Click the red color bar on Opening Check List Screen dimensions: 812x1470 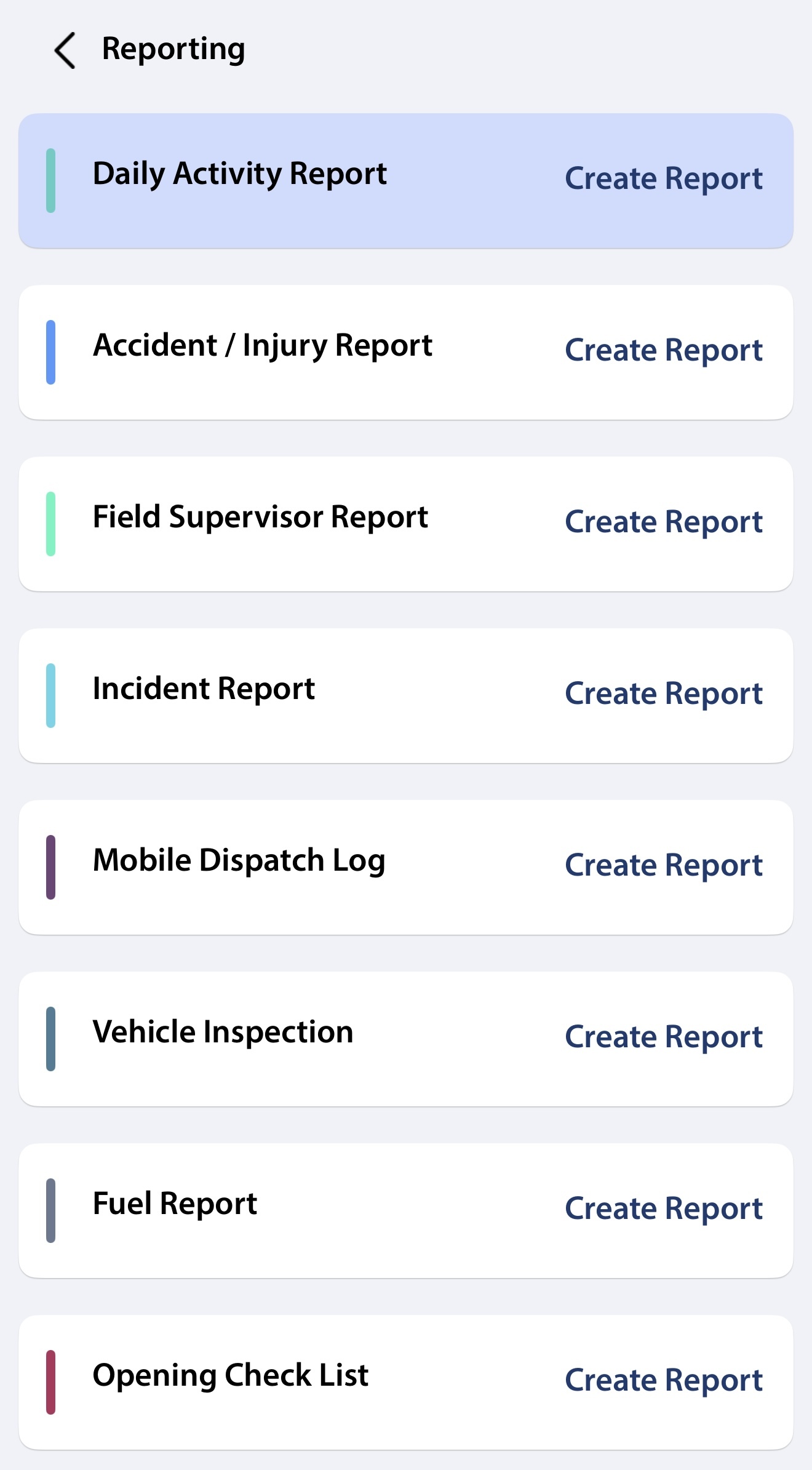tap(51, 1382)
